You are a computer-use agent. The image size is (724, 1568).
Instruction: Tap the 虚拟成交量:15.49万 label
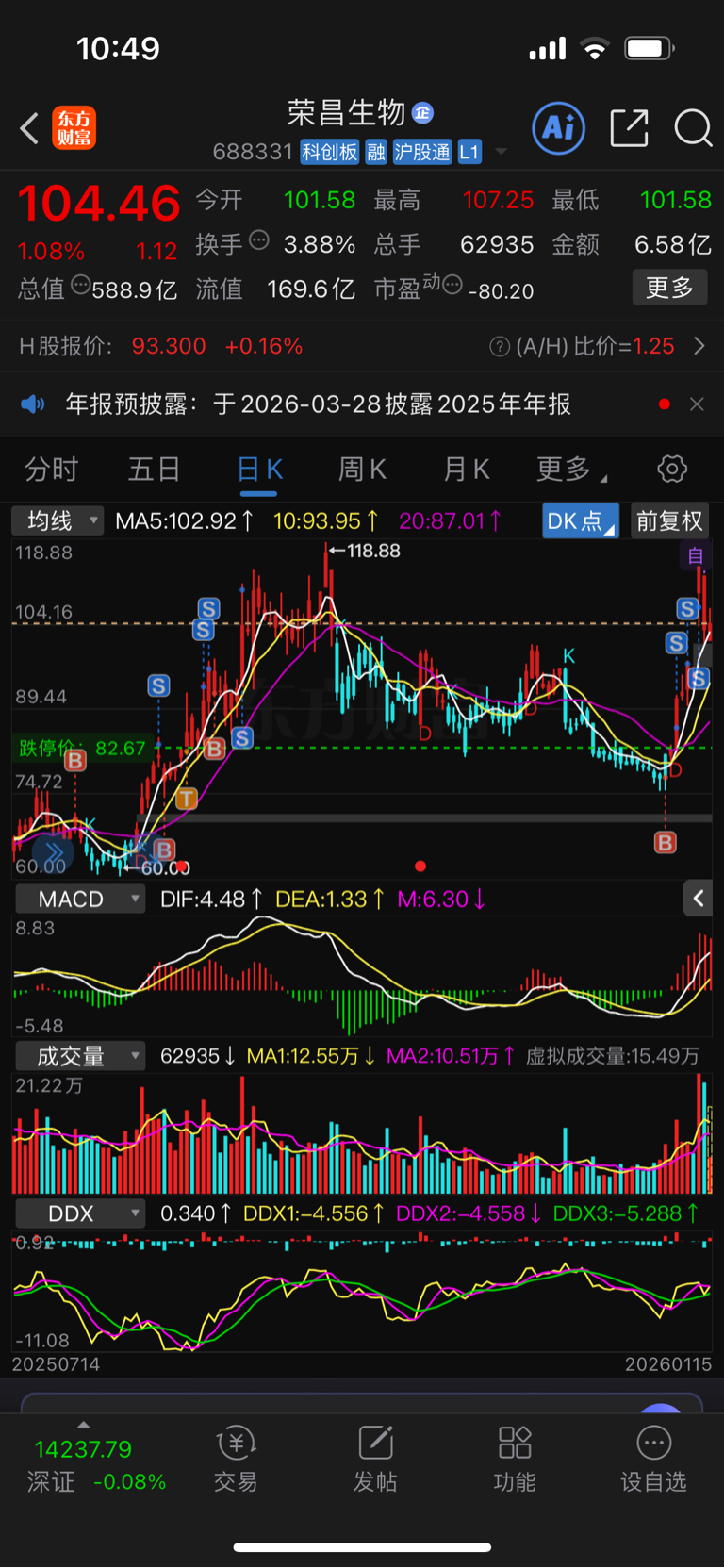tap(613, 1056)
